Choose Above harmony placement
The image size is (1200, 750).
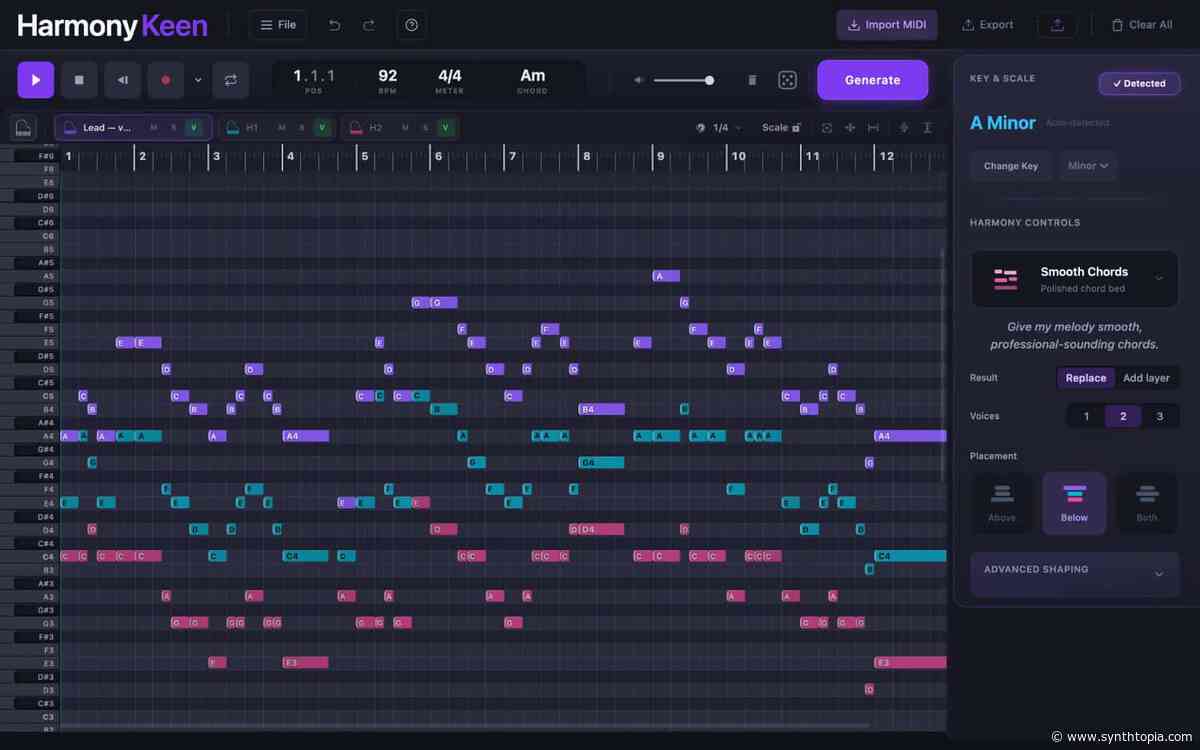(1002, 503)
